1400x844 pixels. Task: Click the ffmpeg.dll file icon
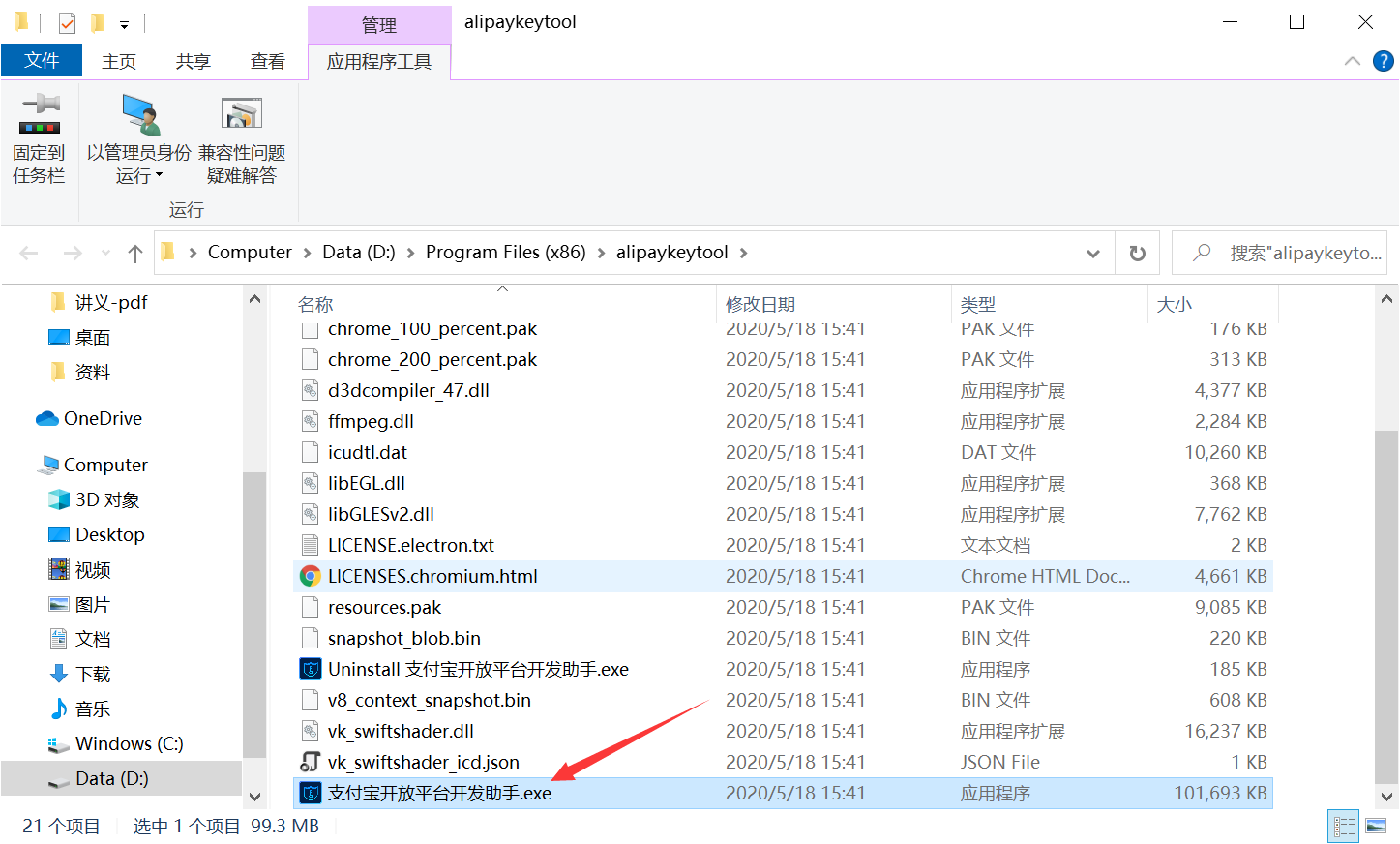click(310, 422)
